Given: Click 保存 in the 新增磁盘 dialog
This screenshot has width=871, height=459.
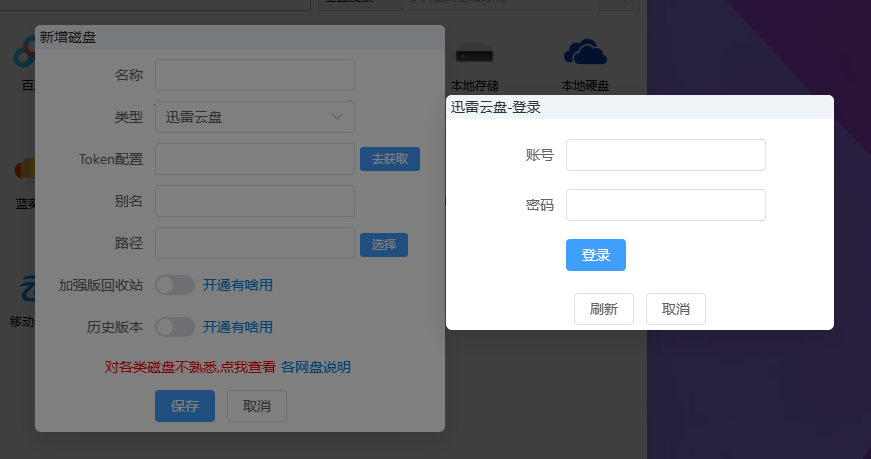Looking at the screenshot, I should pyautogui.click(x=184, y=406).
